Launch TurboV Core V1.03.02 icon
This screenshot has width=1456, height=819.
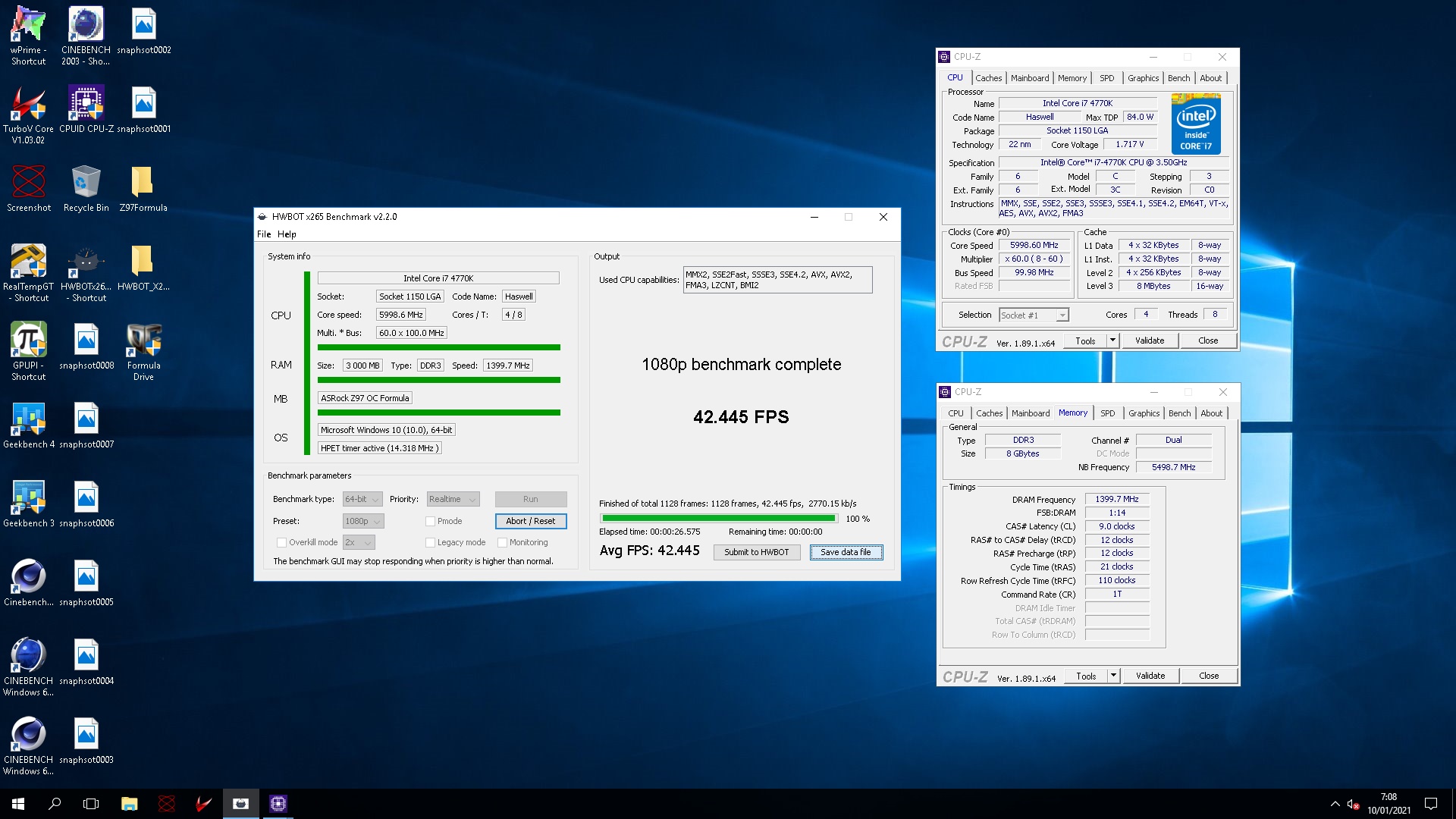[29, 115]
